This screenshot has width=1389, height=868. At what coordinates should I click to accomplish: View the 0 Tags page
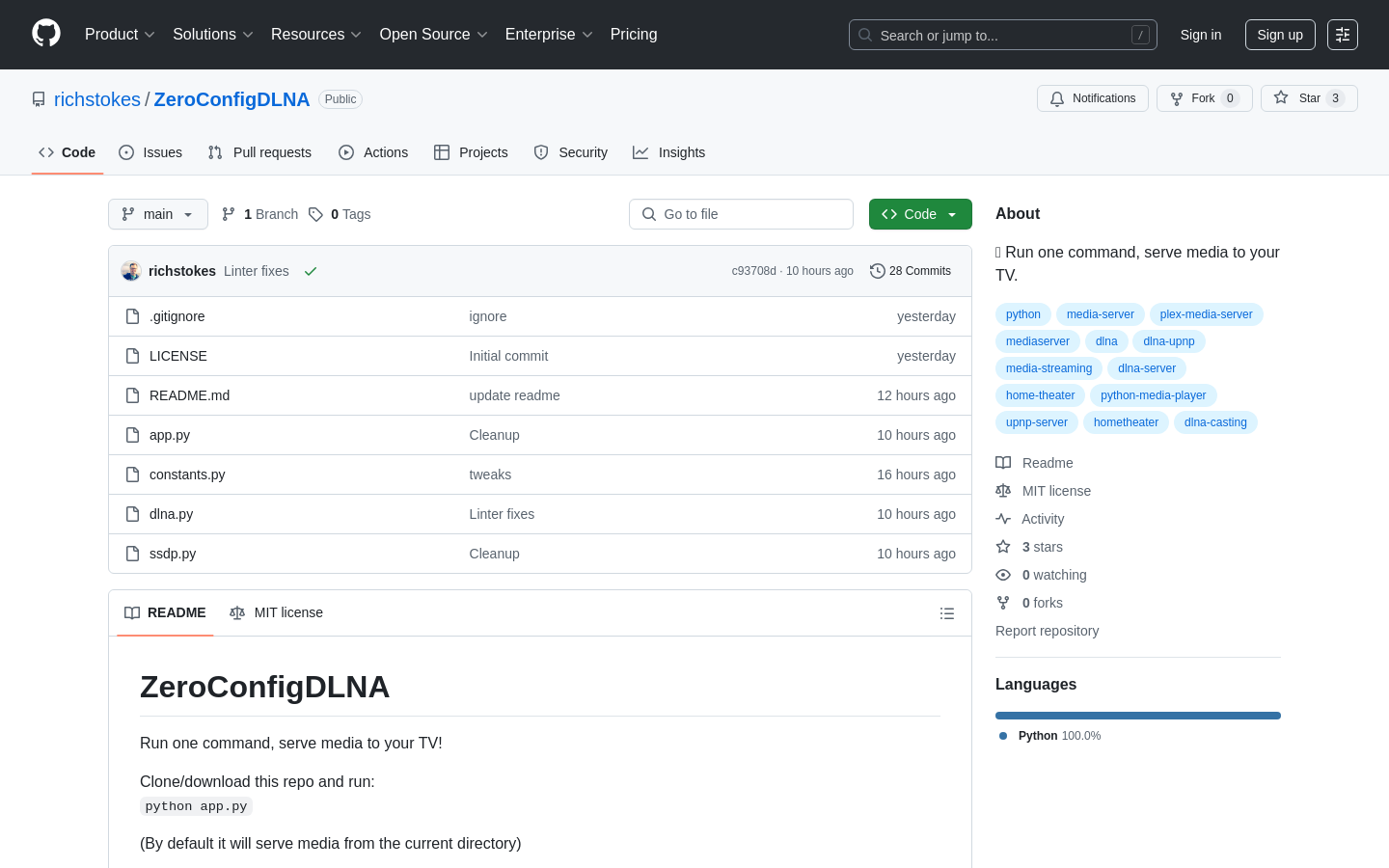(340, 214)
